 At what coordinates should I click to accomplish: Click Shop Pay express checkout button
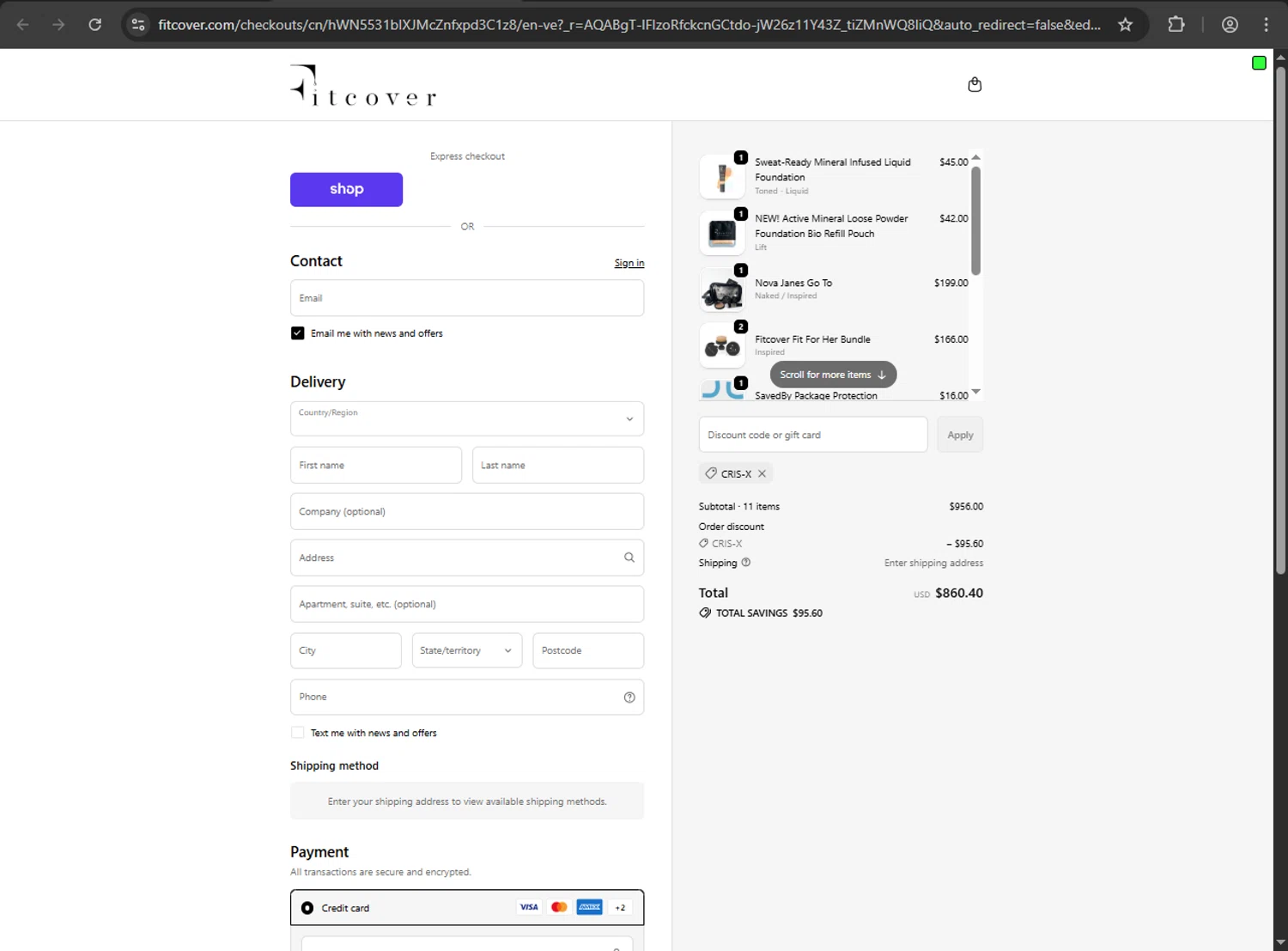pyautogui.click(x=346, y=190)
